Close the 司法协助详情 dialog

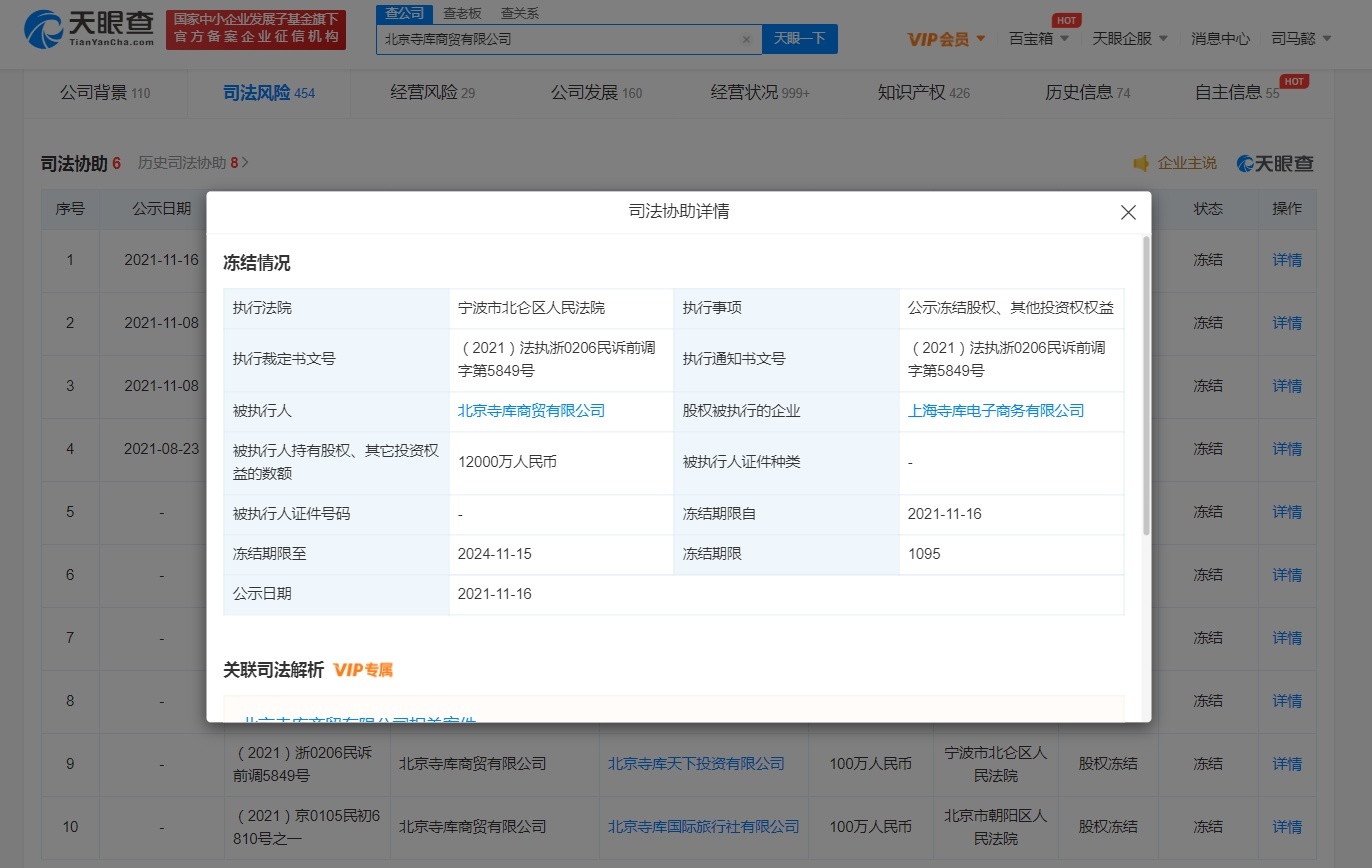(1128, 212)
